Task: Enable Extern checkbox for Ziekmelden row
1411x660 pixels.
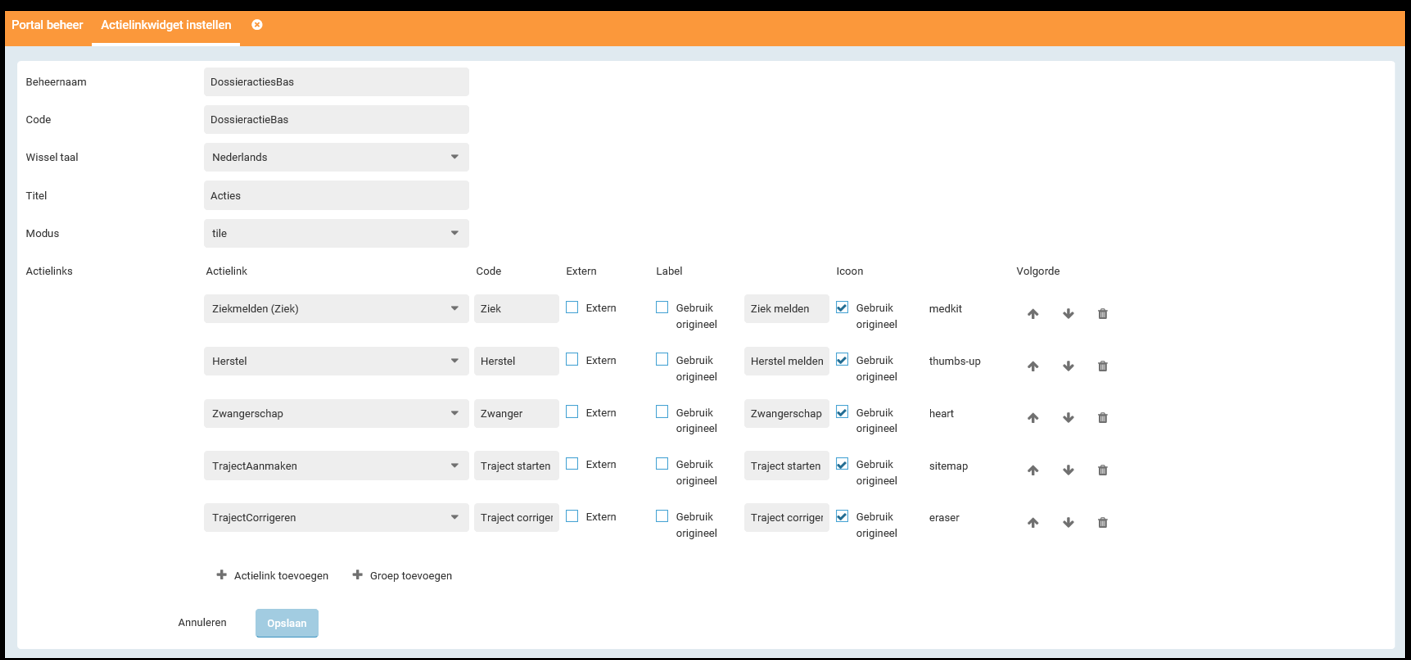Action: (x=572, y=308)
